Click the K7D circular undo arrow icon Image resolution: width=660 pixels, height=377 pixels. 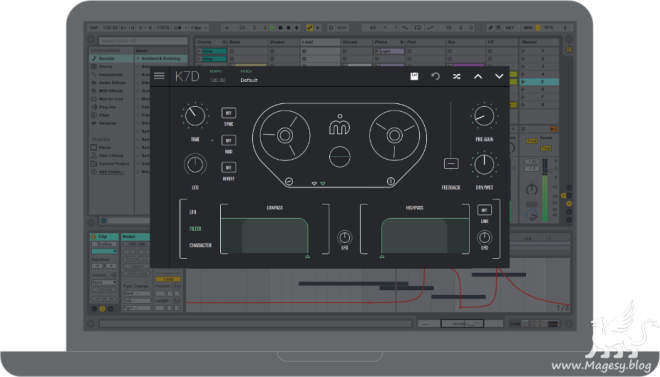(x=435, y=76)
